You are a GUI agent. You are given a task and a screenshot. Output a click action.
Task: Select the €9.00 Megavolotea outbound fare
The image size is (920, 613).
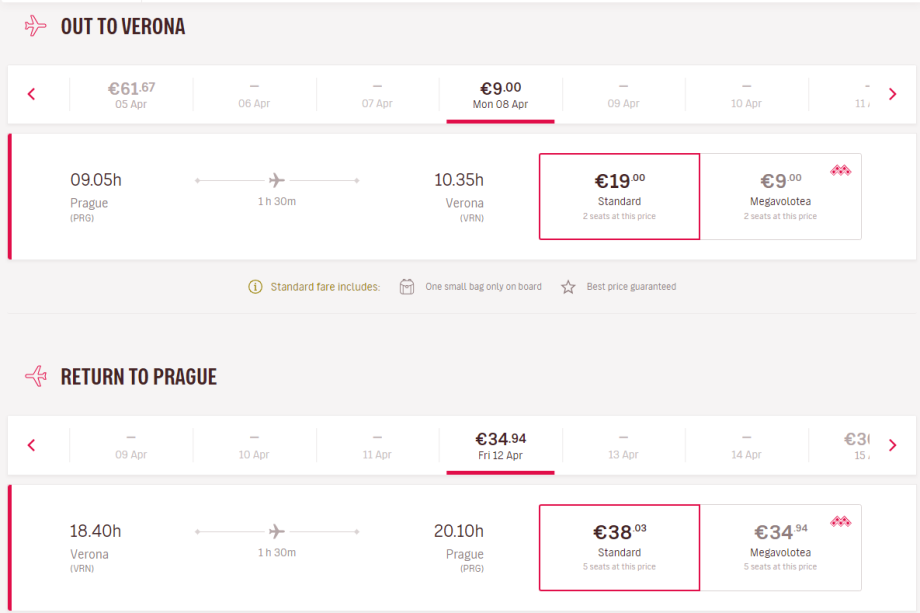pos(780,196)
